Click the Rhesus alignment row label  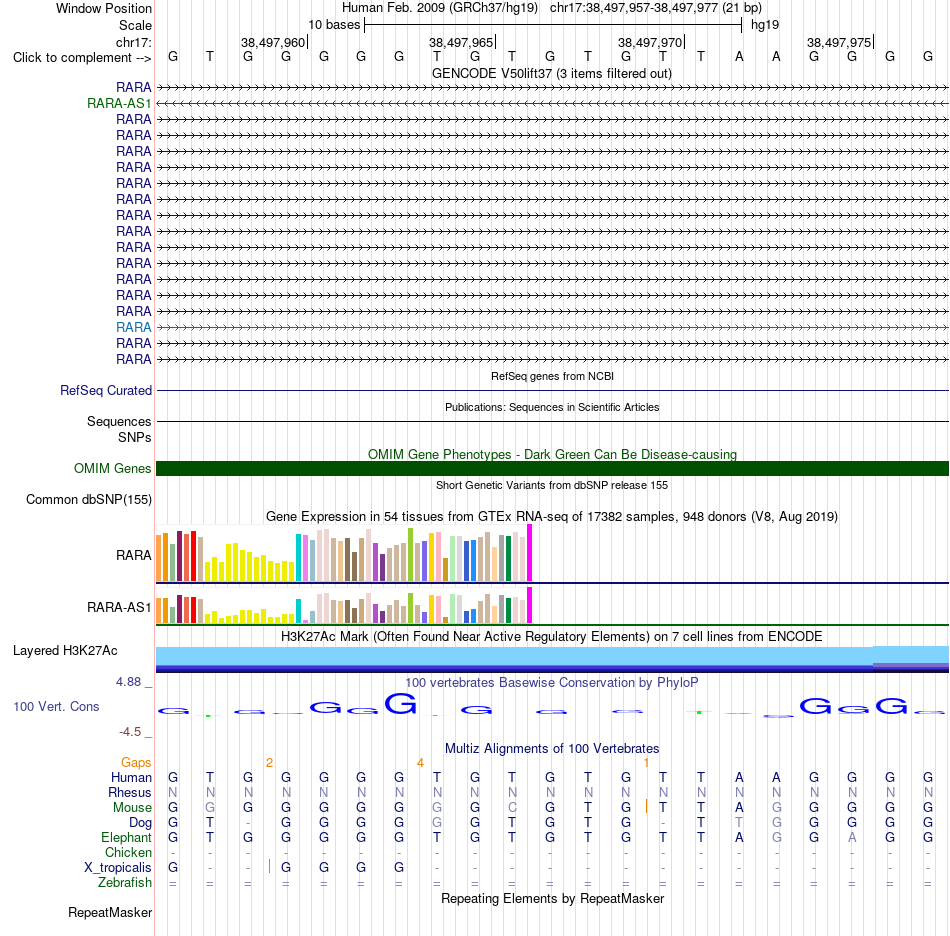point(130,792)
